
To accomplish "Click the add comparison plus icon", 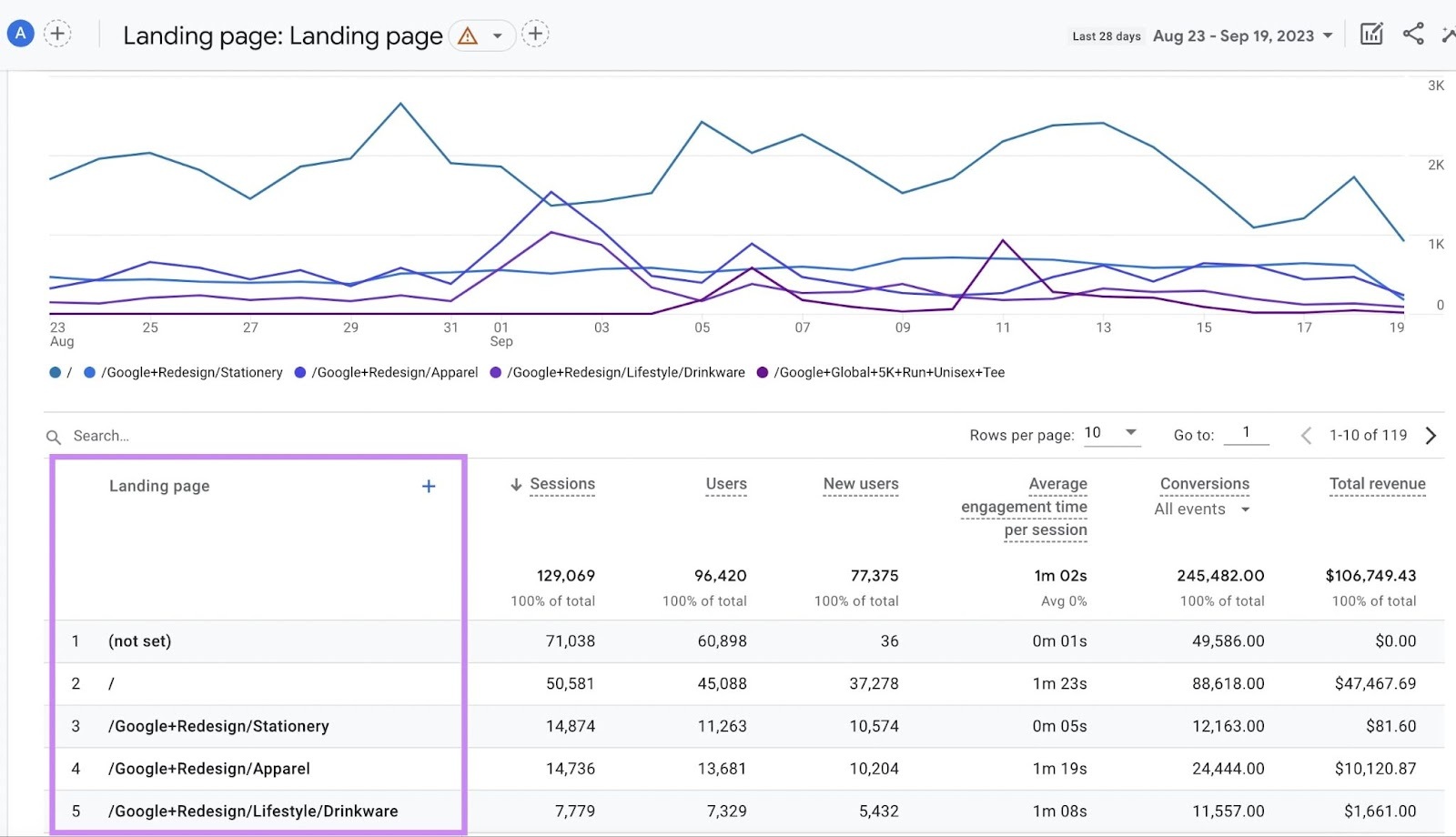I will (x=57, y=35).
